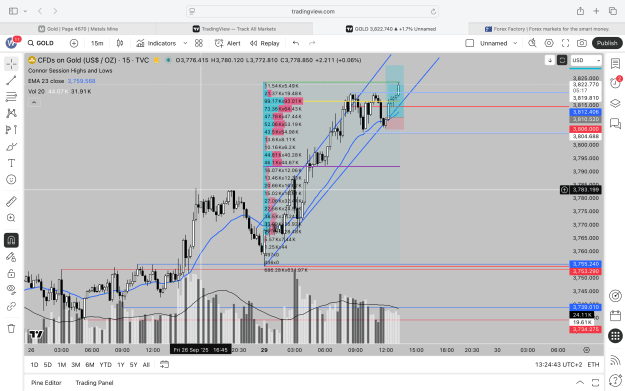Toggle the Safari sidebar
Viewport: 625px width, 391px height.
pyautogui.click(x=14, y=11)
